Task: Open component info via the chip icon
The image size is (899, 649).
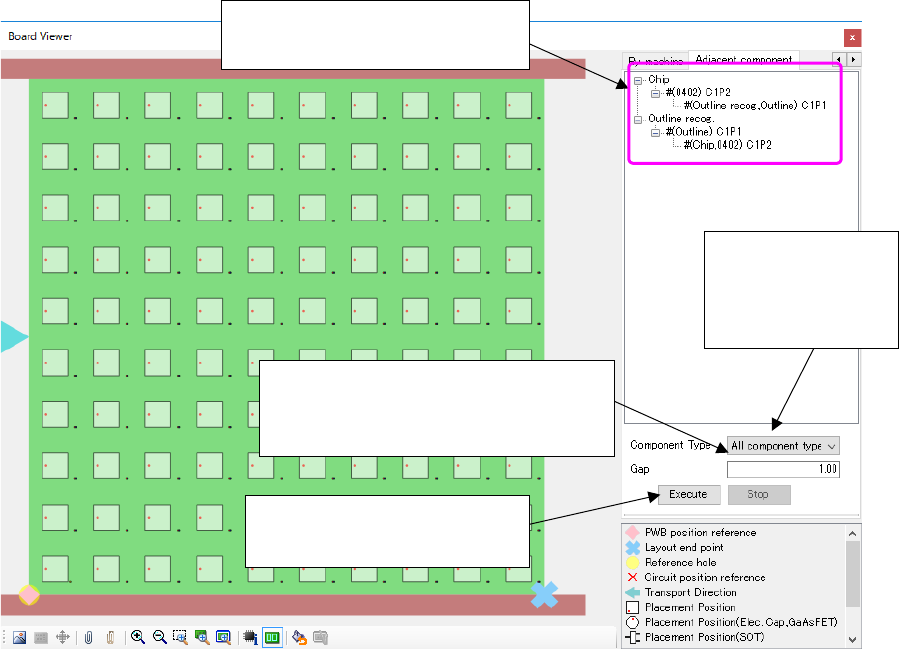Action: [250, 637]
